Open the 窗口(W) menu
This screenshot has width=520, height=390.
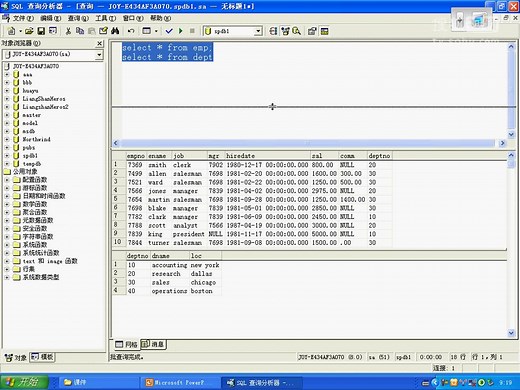(133, 18)
